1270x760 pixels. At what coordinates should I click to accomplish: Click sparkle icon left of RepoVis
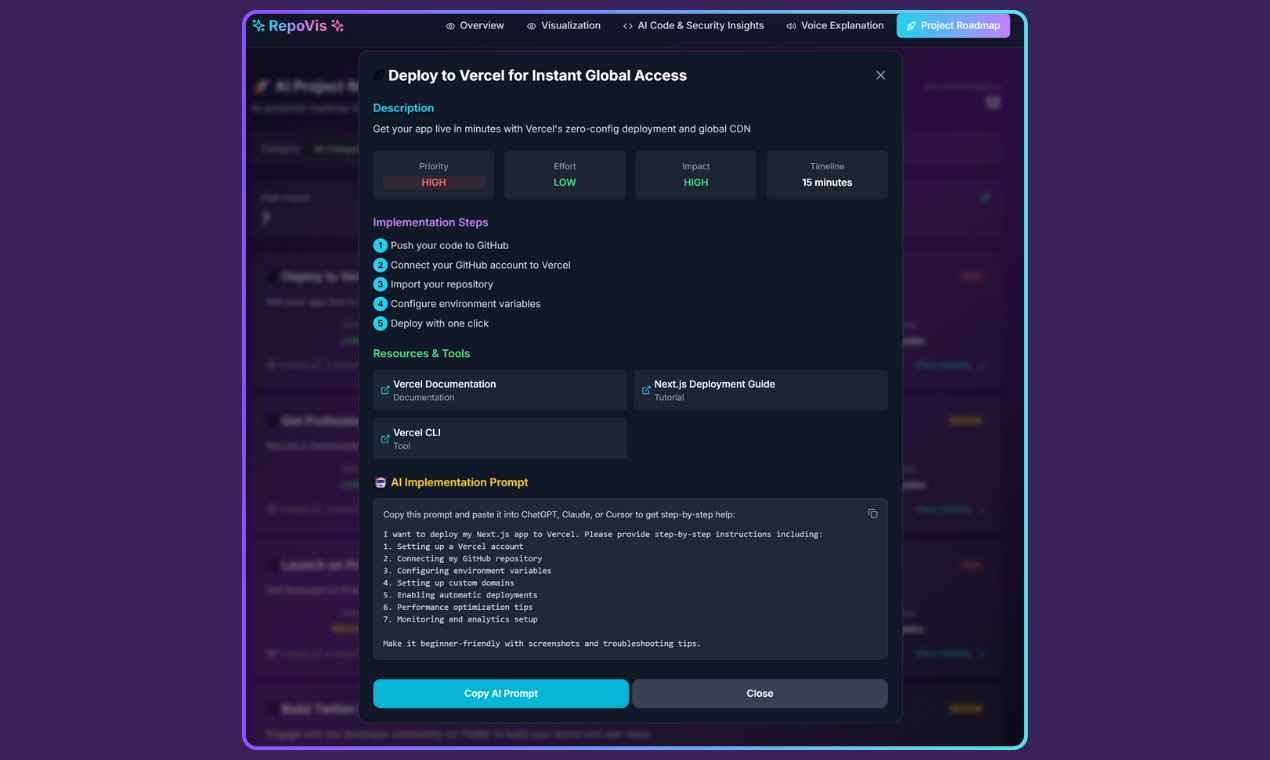(259, 26)
